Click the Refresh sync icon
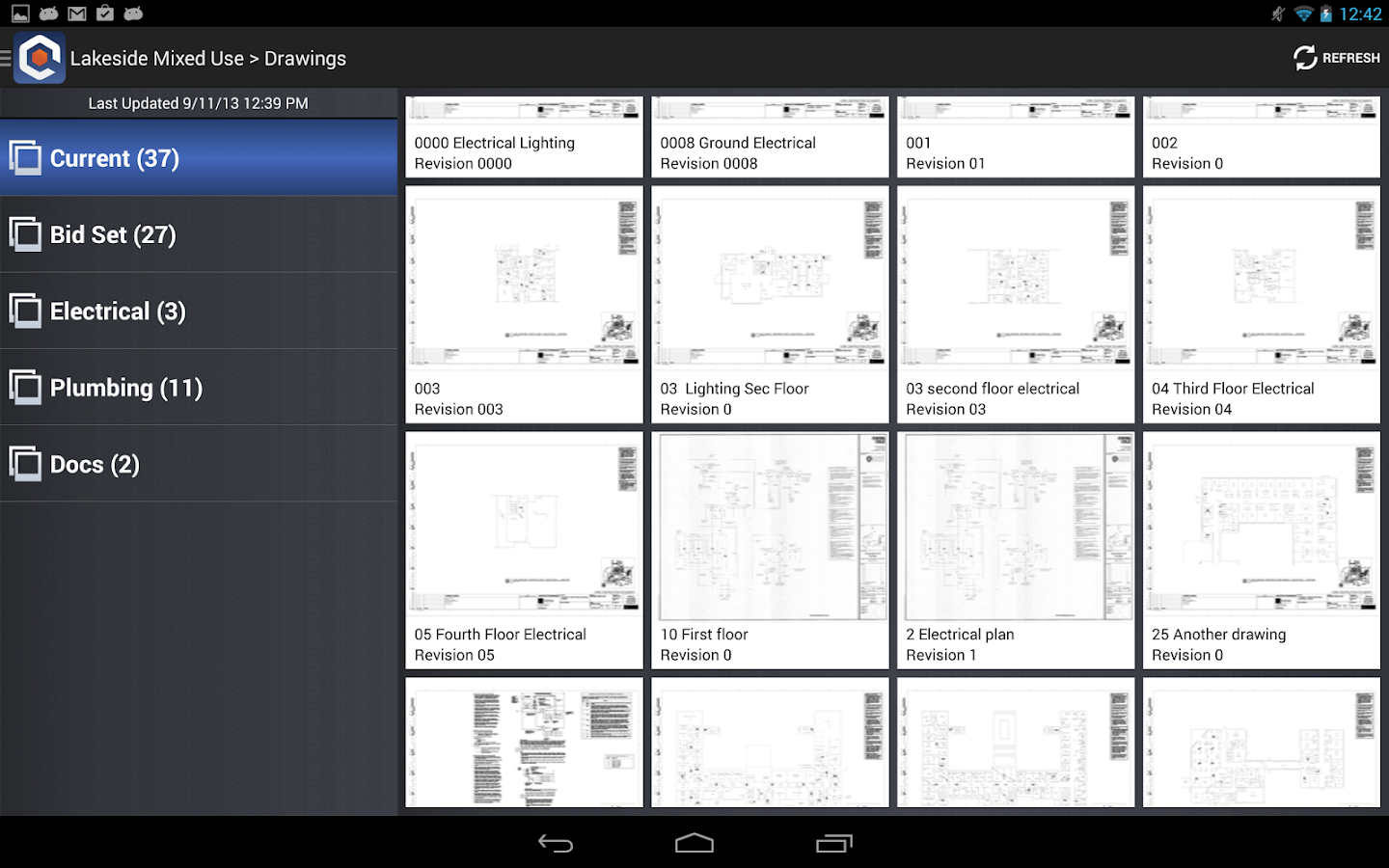Image resolution: width=1389 pixels, height=868 pixels. click(x=1304, y=57)
